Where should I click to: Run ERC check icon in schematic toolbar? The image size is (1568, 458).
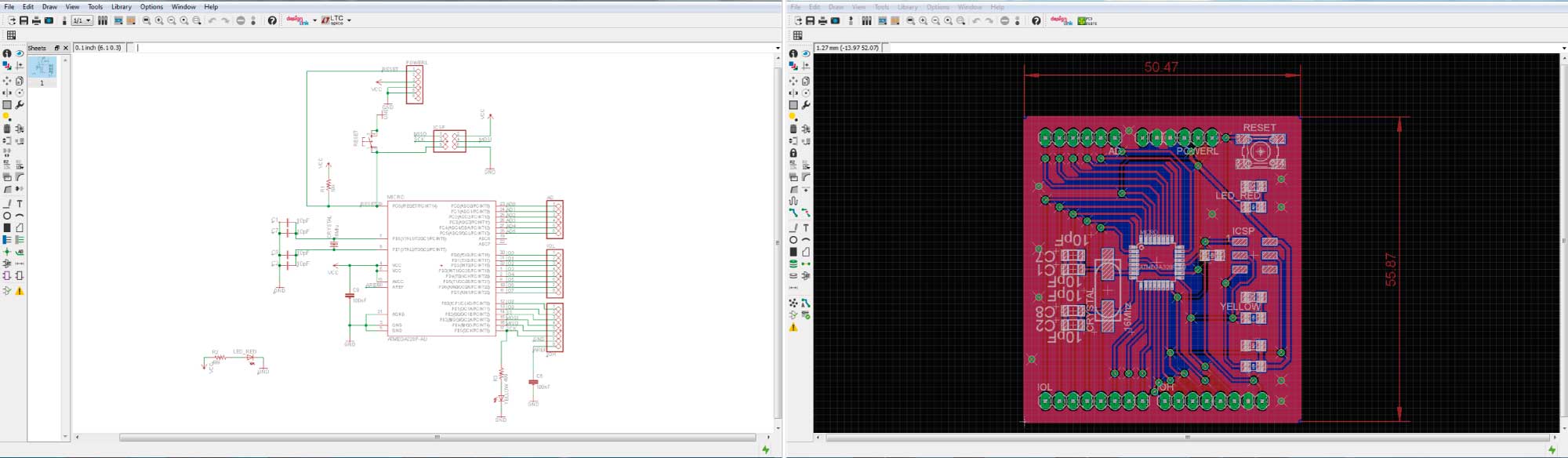coord(7,291)
